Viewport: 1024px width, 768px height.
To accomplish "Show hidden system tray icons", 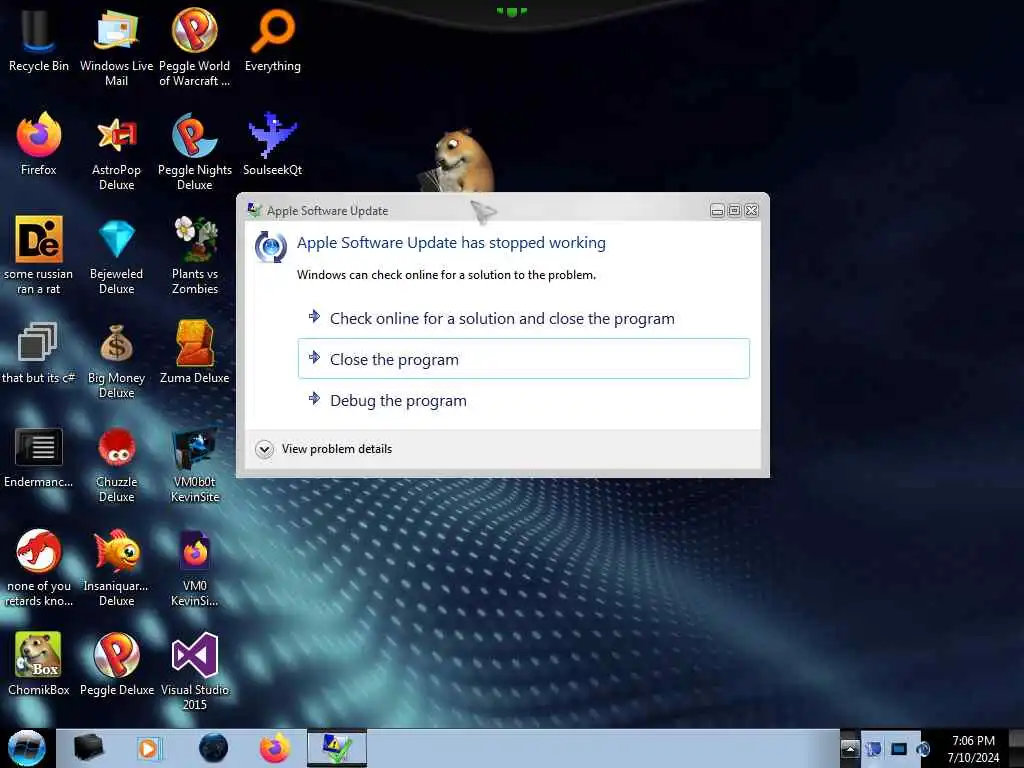I will (x=850, y=748).
